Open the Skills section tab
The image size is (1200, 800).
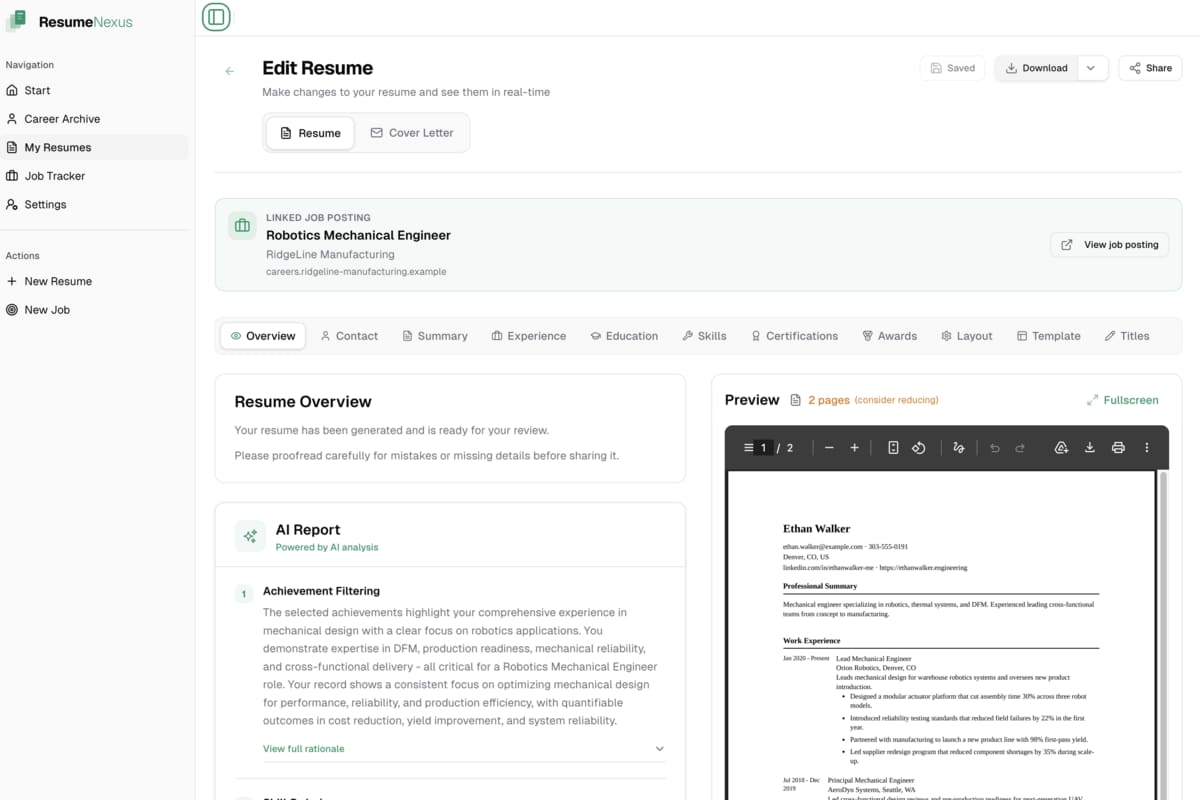coord(704,336)
